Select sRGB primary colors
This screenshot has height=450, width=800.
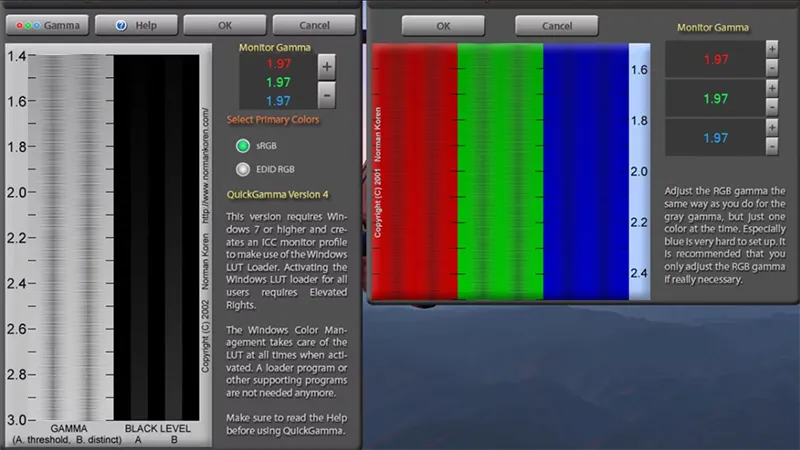click(x=243, y=145)
